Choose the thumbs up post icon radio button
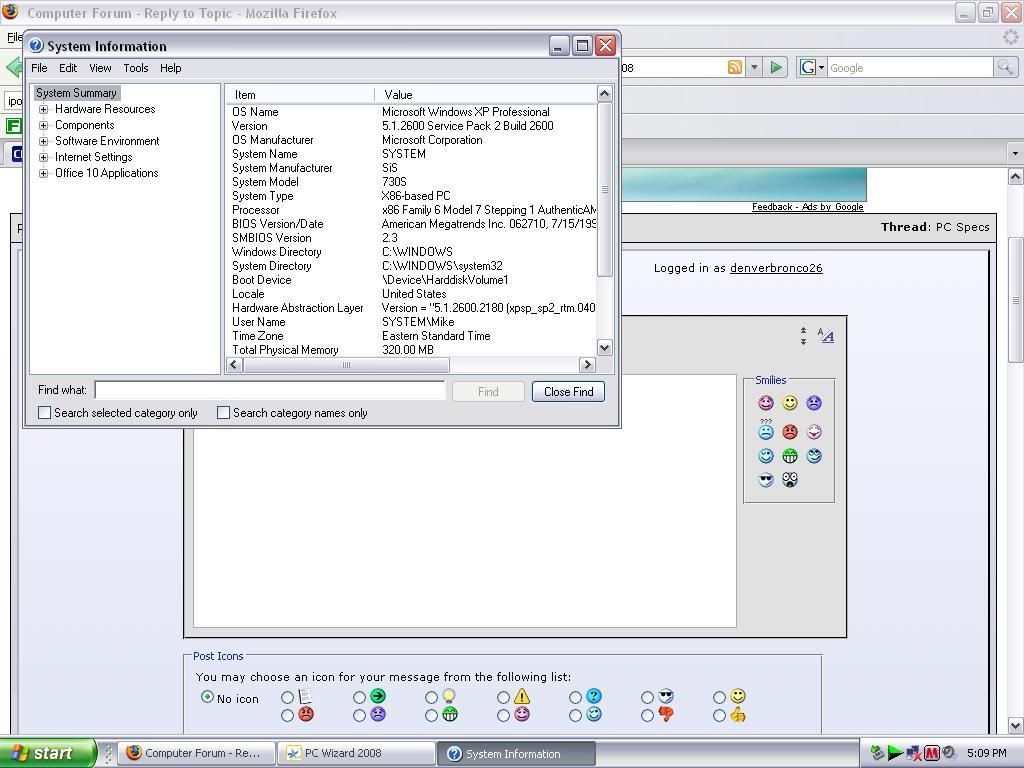 point(719,716)
